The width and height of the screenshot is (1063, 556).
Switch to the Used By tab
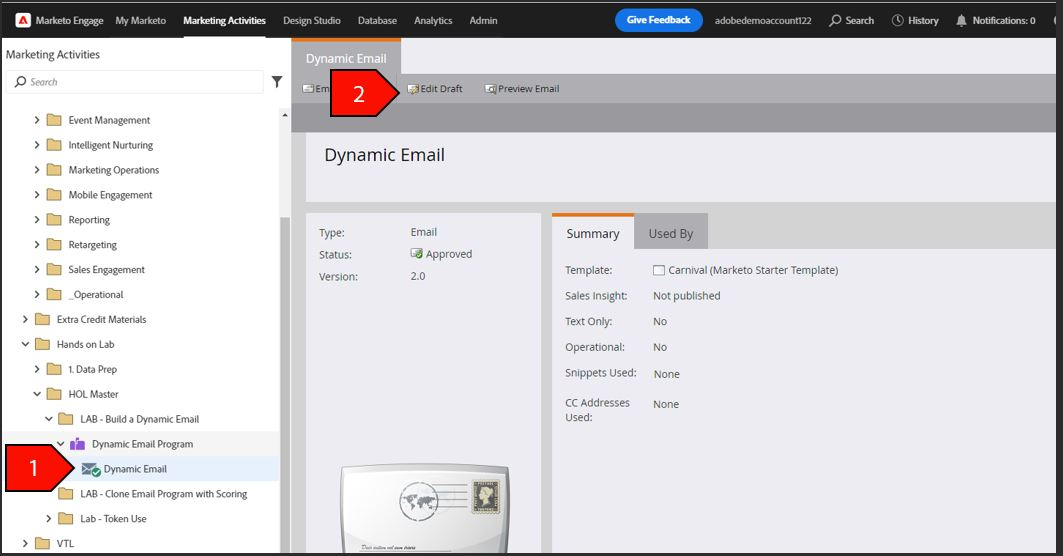(670, 233)
